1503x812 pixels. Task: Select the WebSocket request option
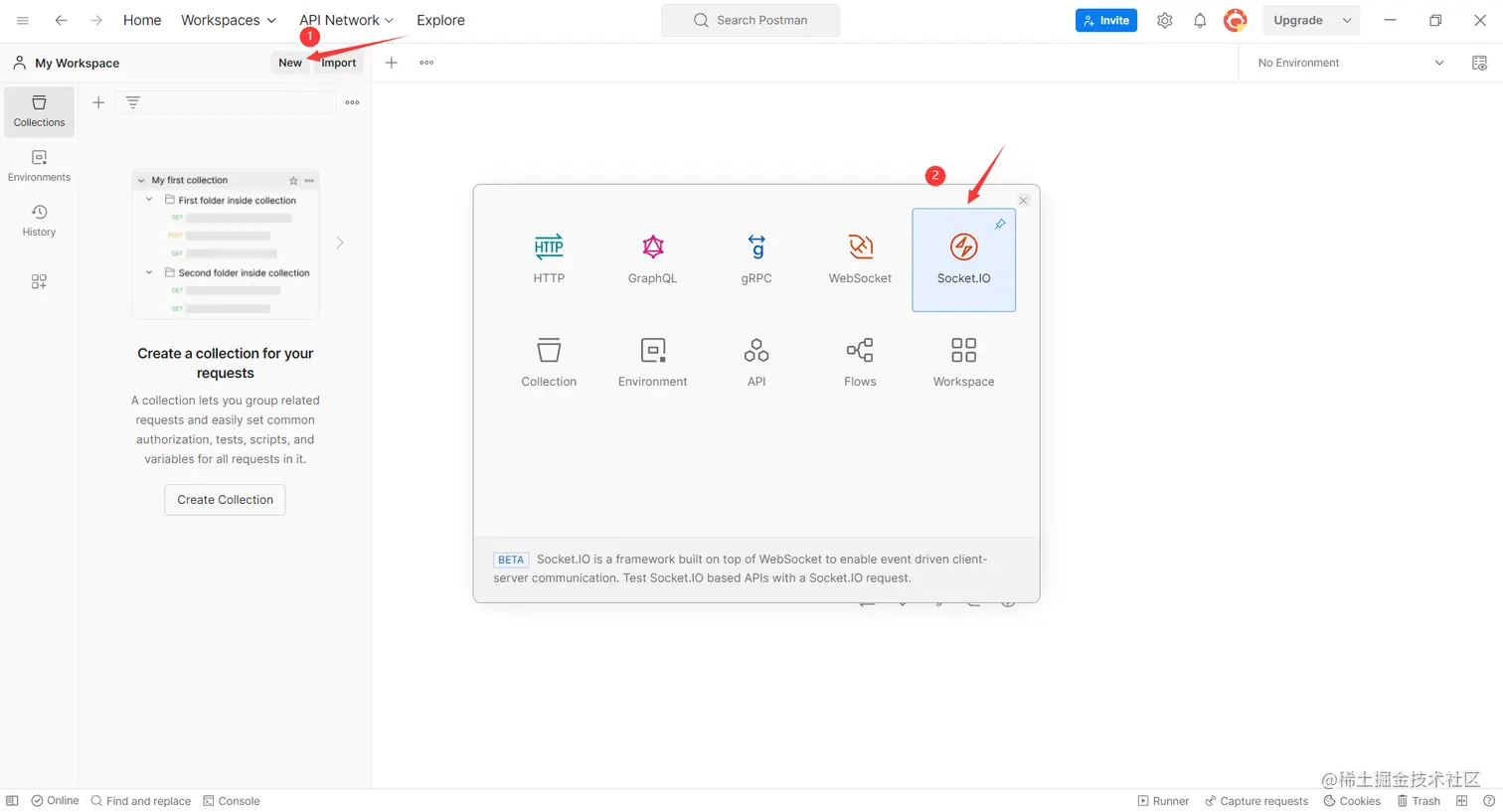click(860, 259)
